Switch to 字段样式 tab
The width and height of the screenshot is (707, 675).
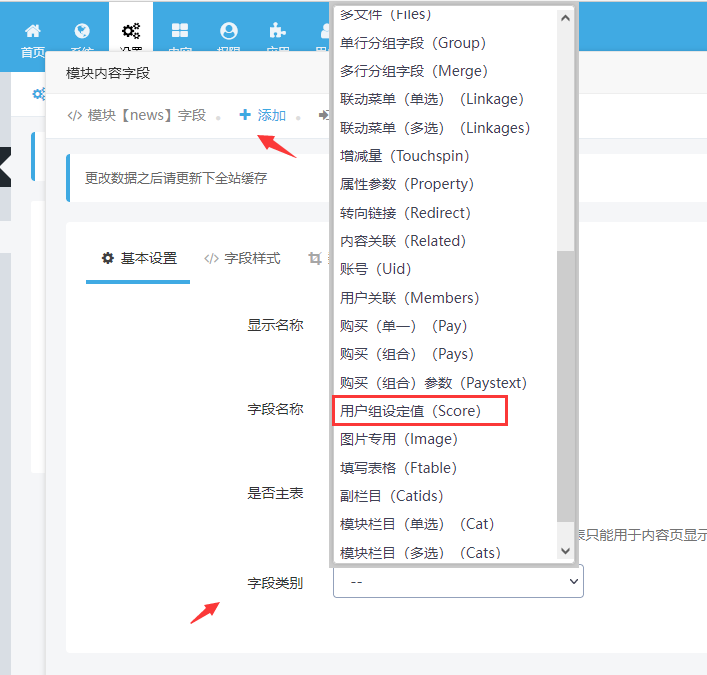(x=242, y=258)
